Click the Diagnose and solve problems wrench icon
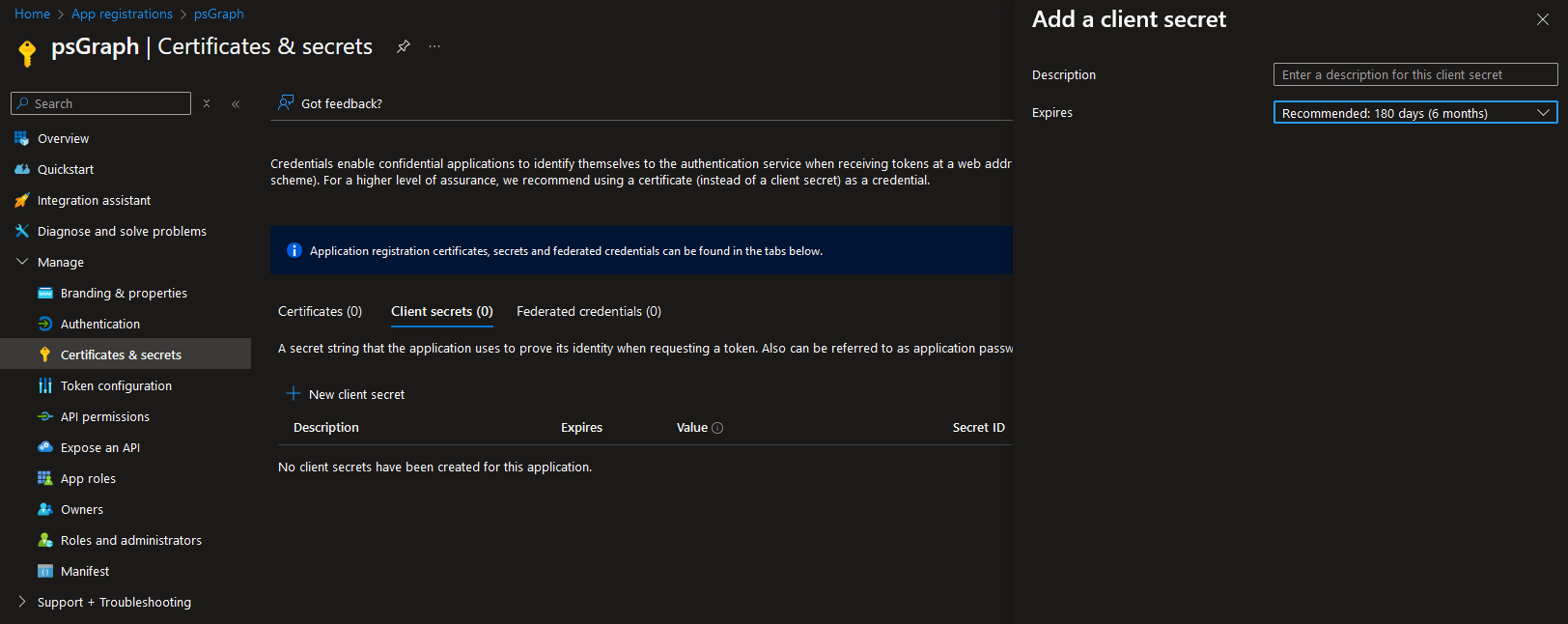1568x624 pixels. pos(21,231)
